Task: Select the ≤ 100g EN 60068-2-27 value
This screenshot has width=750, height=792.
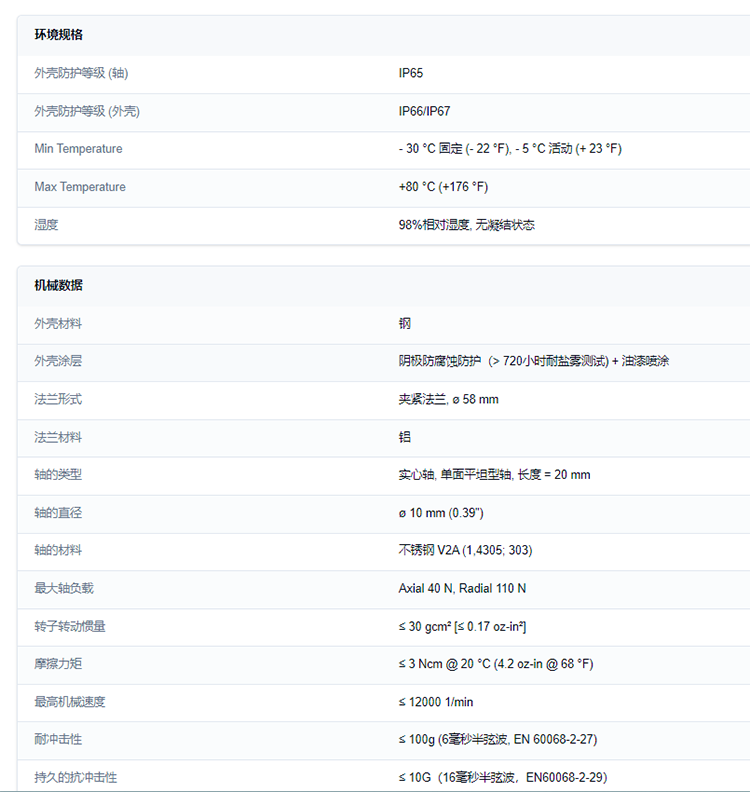Action: click(x=498, y=739)
